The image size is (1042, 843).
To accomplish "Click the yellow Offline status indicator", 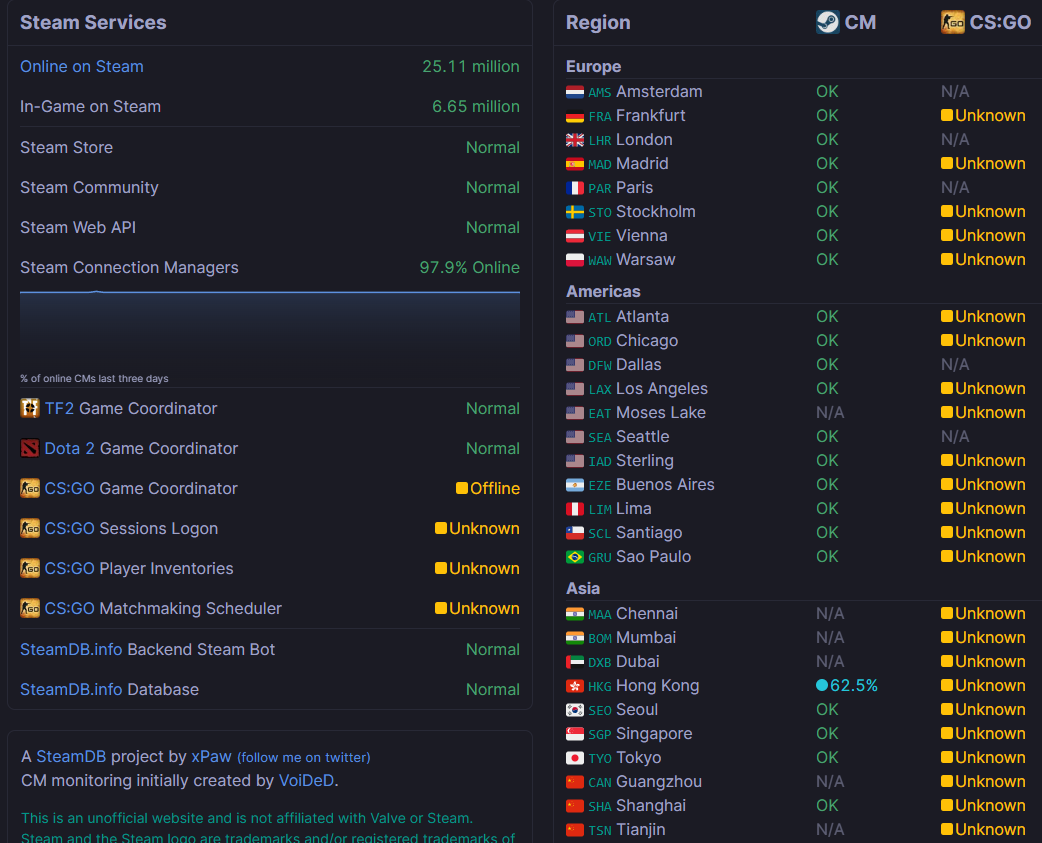I will [462, 488].
